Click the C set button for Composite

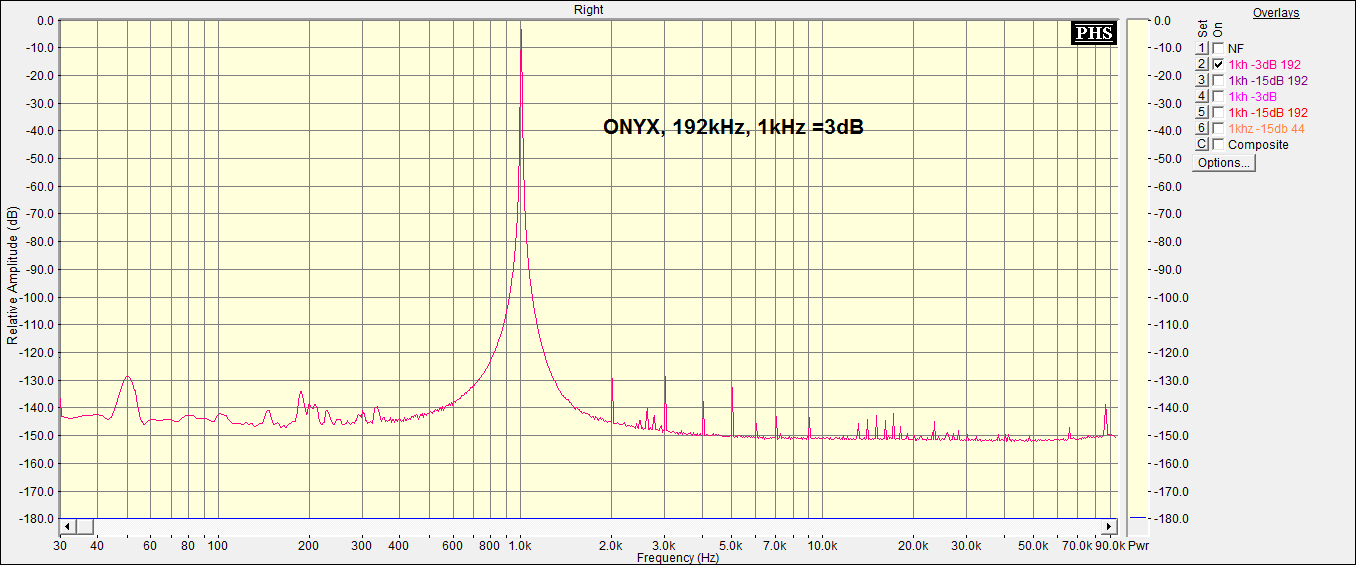[x=1203, y=144]
